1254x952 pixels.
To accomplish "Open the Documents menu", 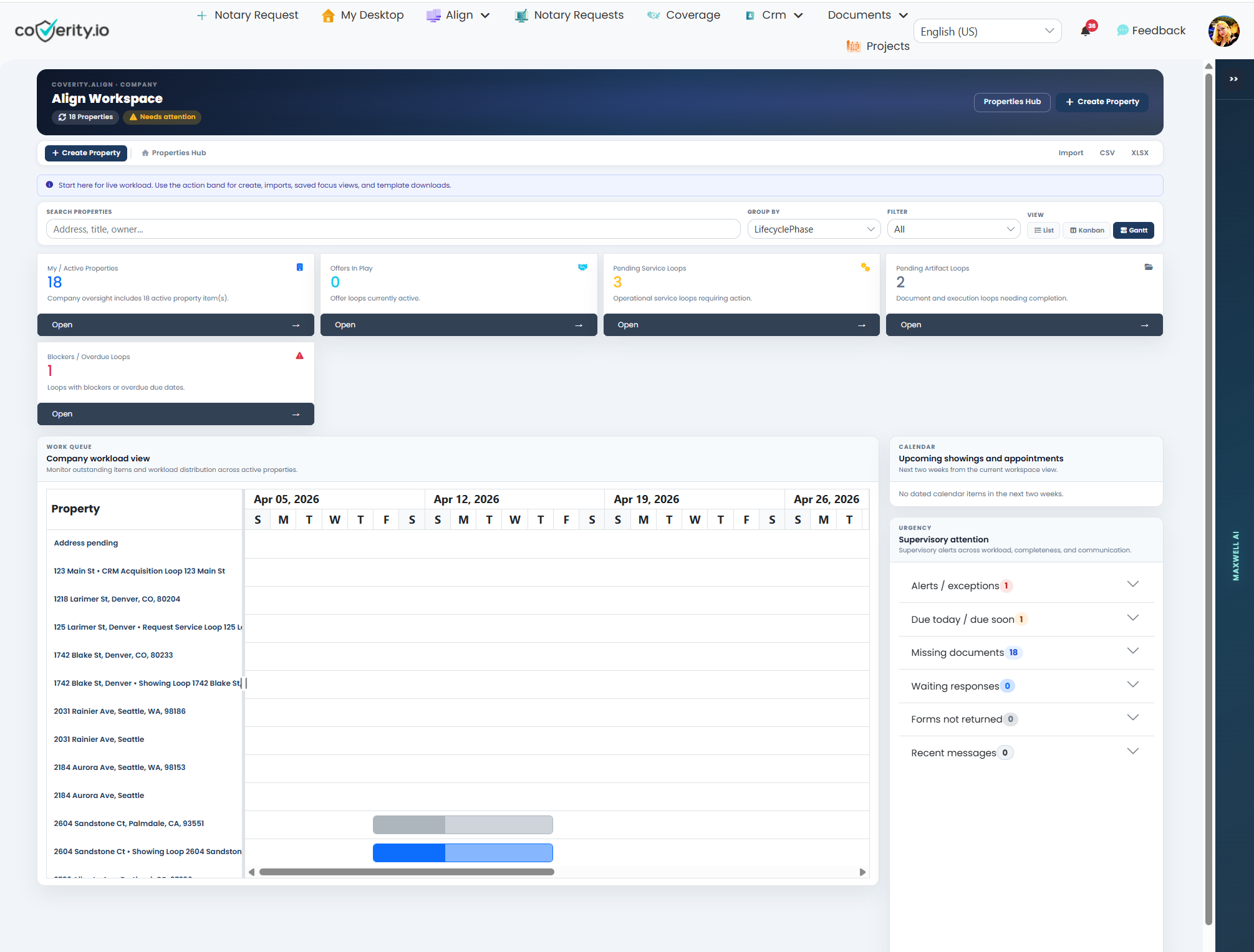I will click(x=867, y=16).
